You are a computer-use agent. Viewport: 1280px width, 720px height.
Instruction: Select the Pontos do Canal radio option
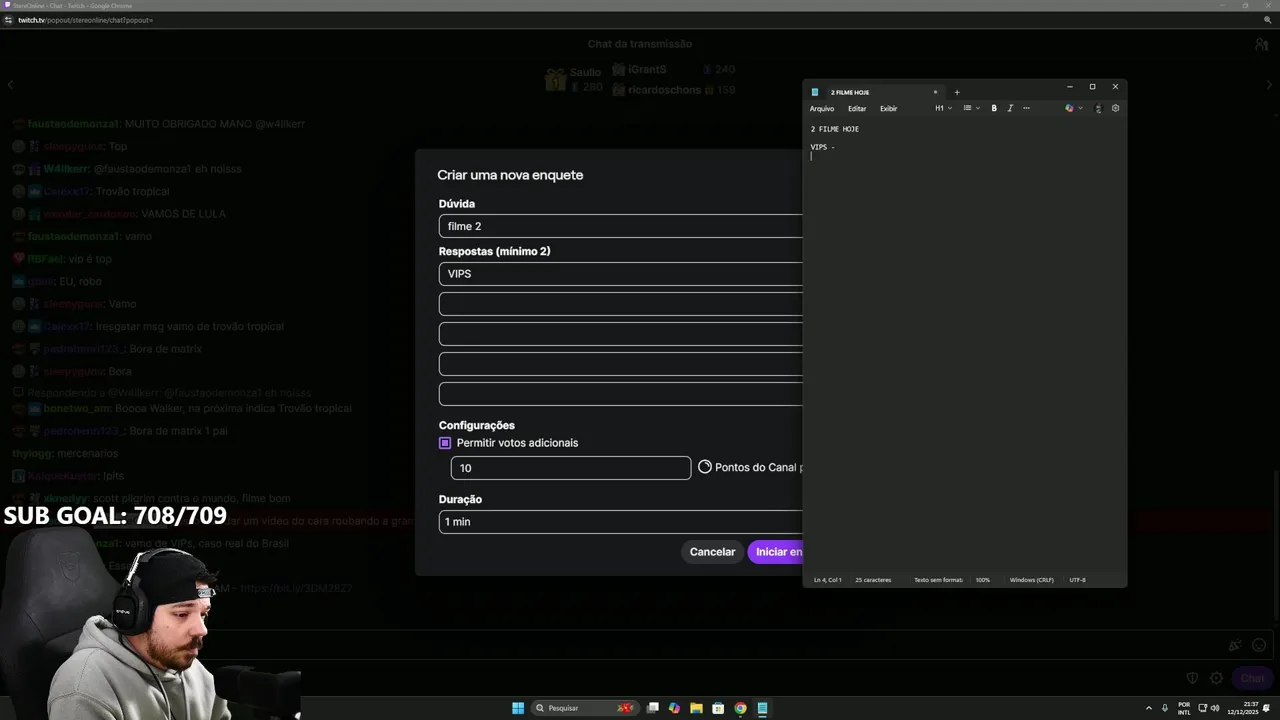pyautogui.click(x=705, y=467)
